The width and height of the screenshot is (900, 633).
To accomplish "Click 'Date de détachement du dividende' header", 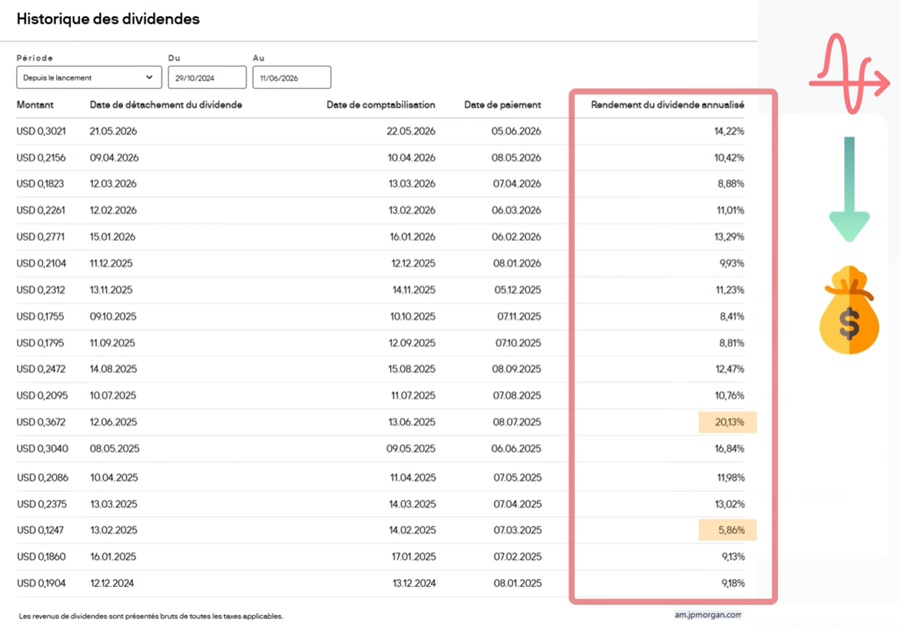I will point(166,105).
